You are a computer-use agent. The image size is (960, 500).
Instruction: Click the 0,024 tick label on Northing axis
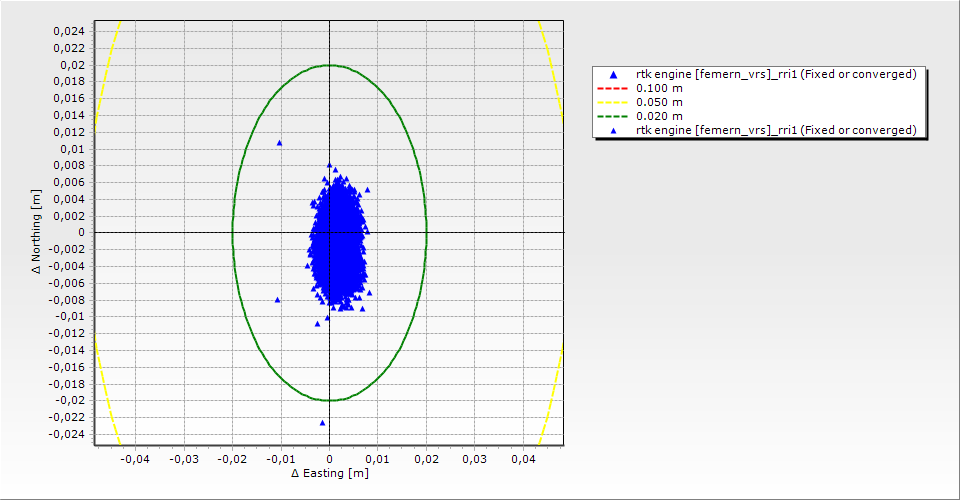68,31
